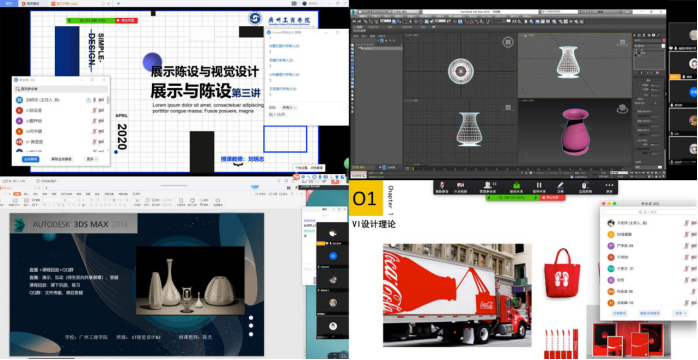Expand the More dropdown in Mac participants window

[x=679, y=313]
